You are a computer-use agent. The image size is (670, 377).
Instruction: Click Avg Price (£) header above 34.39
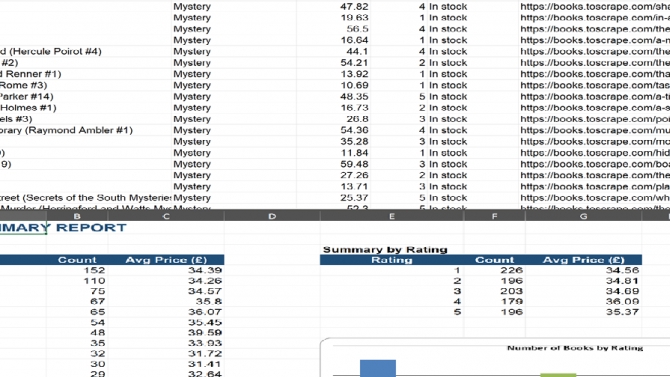pyautogui.click(x=166, y=260)
